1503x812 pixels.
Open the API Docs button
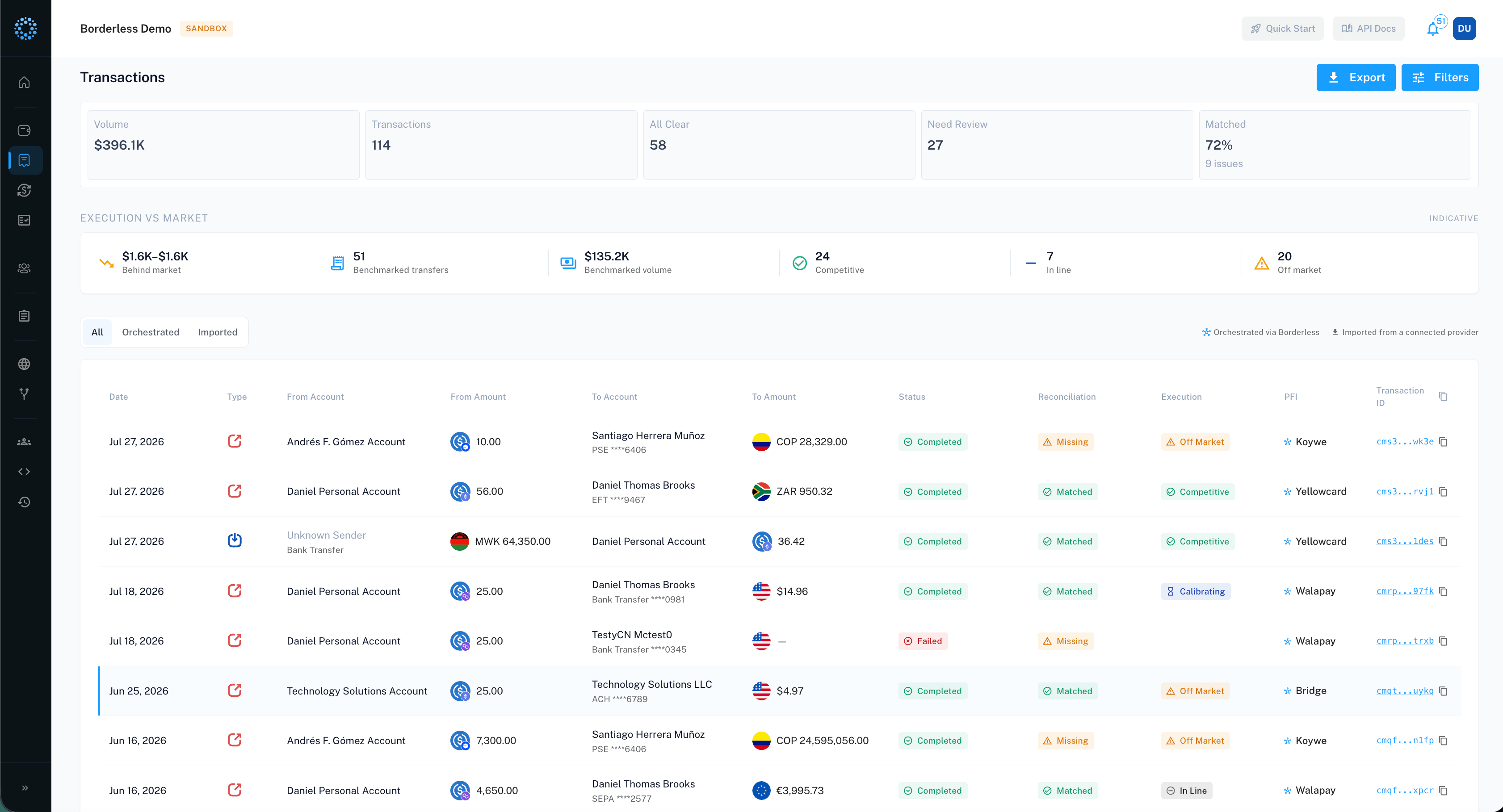point(1368,29)
